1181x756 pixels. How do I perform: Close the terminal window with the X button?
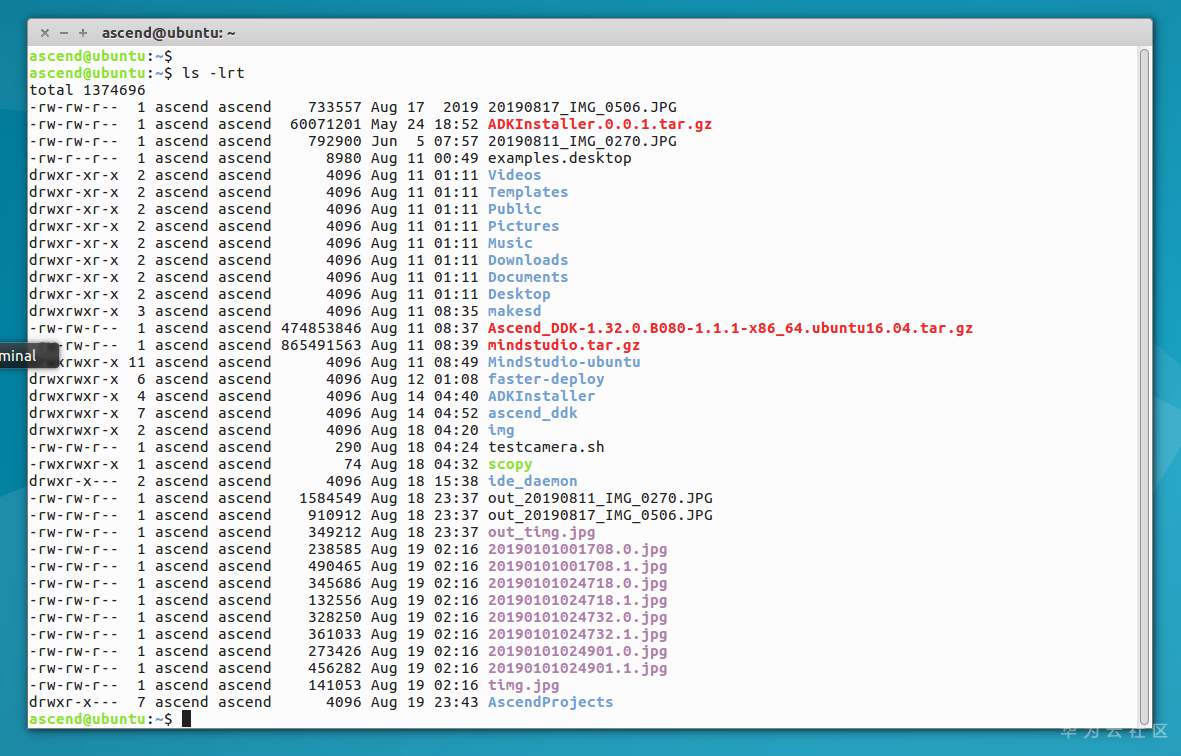(45, 33)
